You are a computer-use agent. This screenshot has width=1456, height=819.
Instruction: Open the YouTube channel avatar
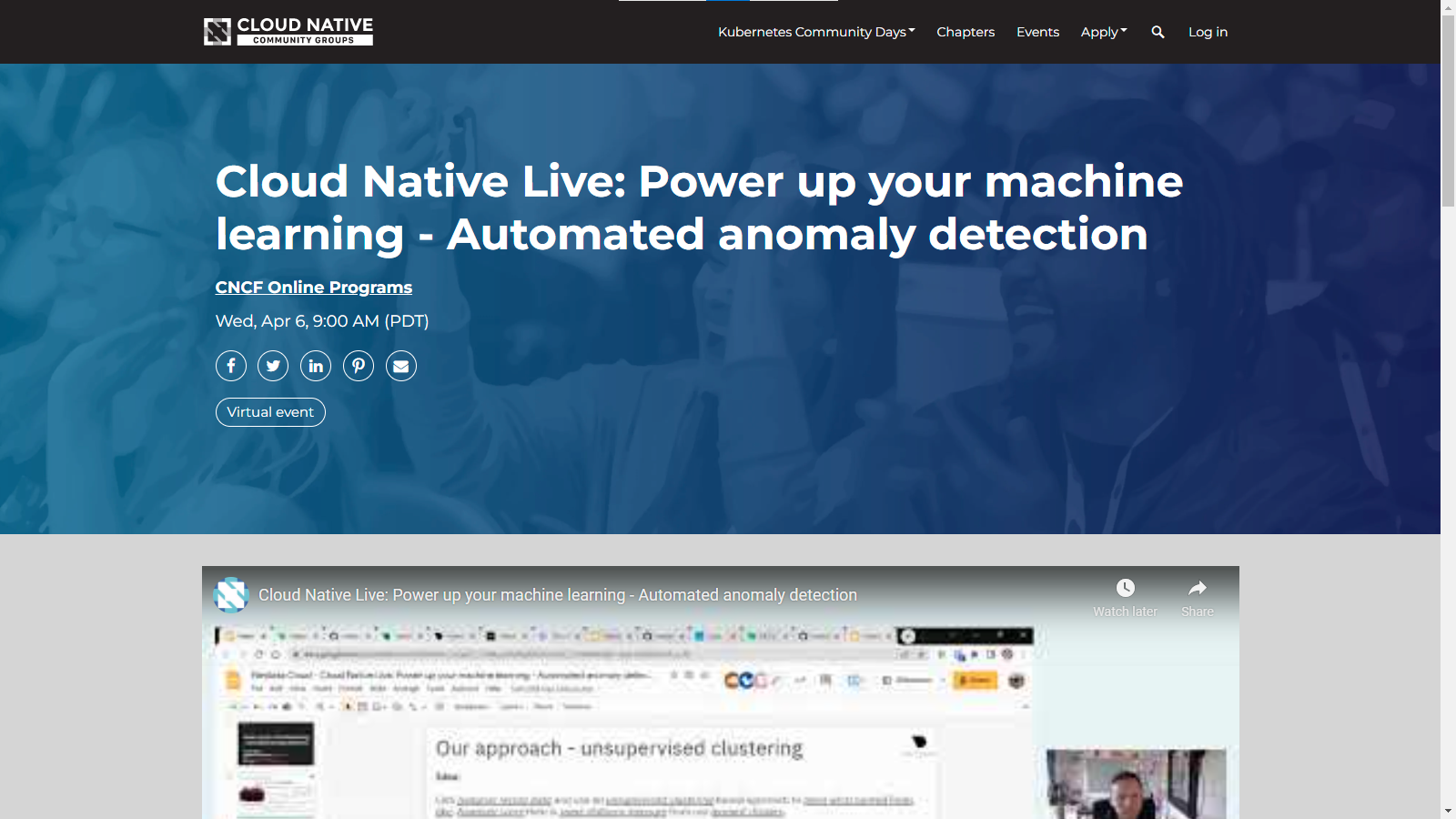click(x=231, y=595)
